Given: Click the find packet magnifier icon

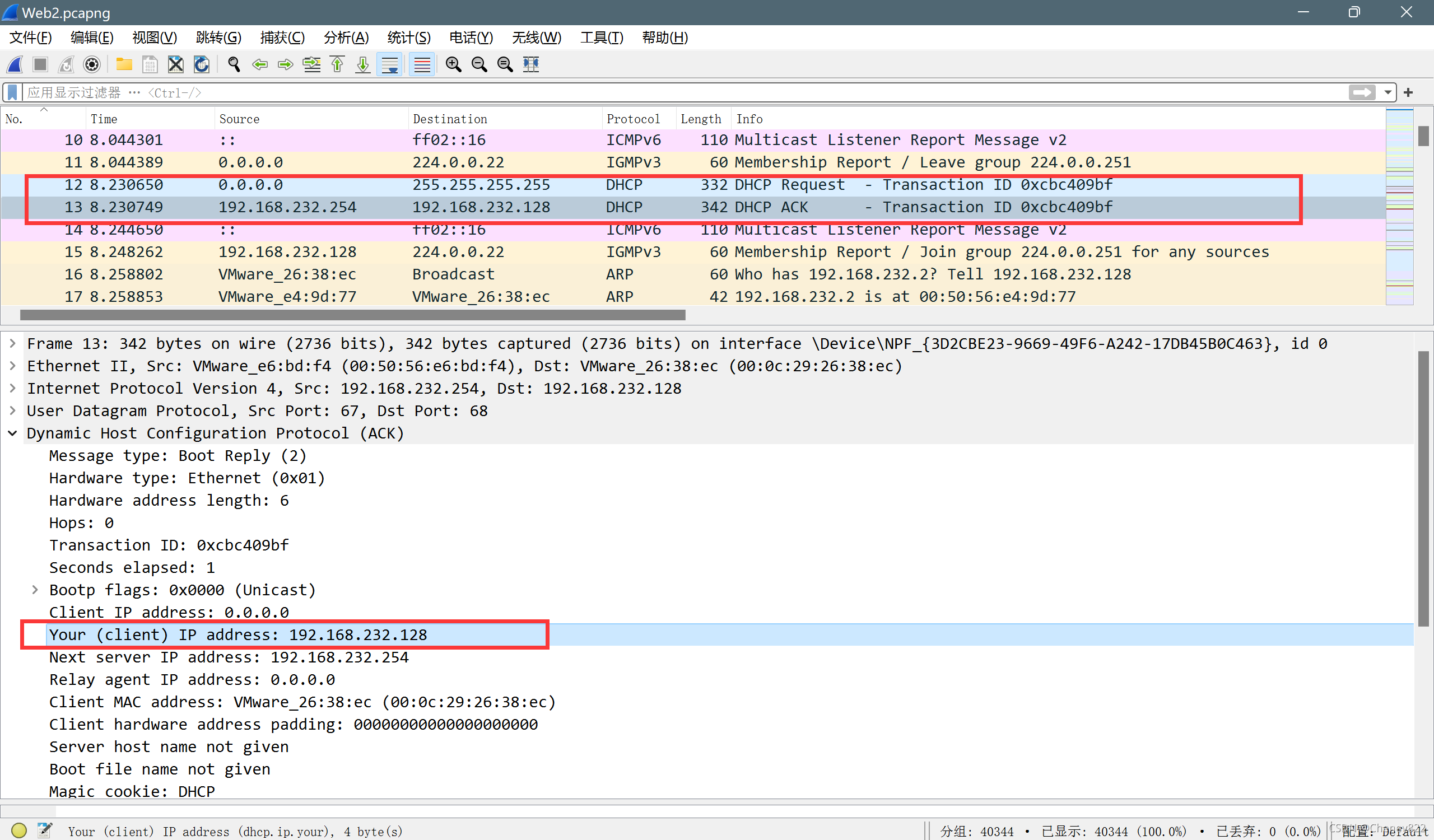Looking at the screenshot, I should click(234, 64).
